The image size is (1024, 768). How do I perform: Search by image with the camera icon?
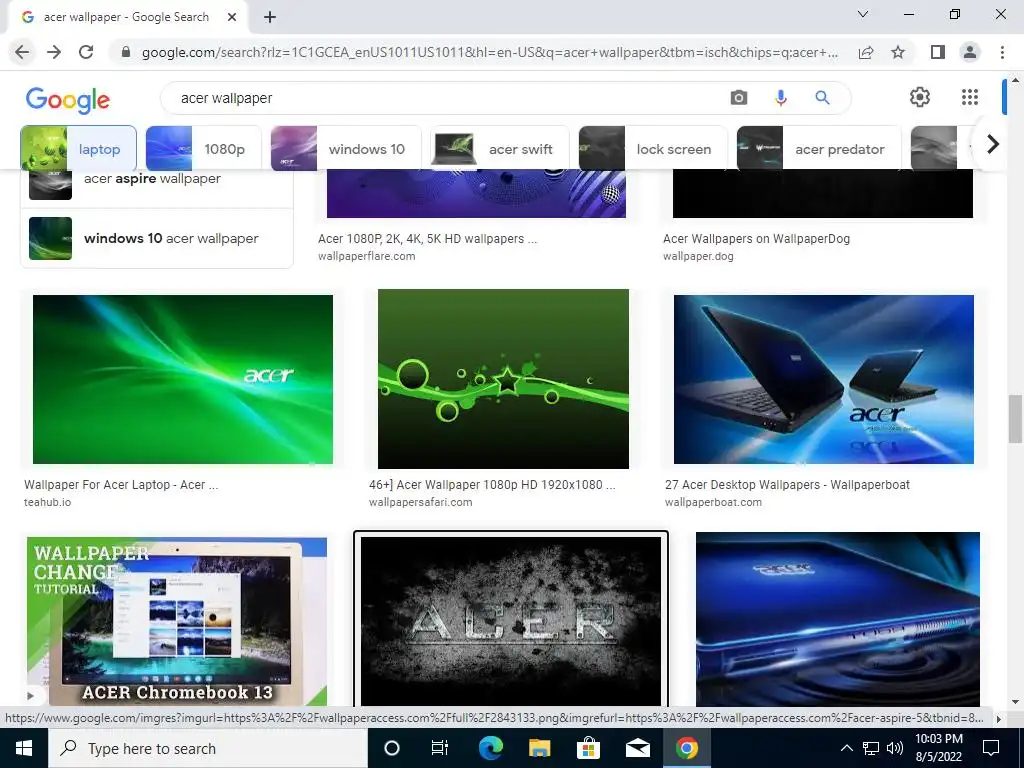(x=739, y=98)
